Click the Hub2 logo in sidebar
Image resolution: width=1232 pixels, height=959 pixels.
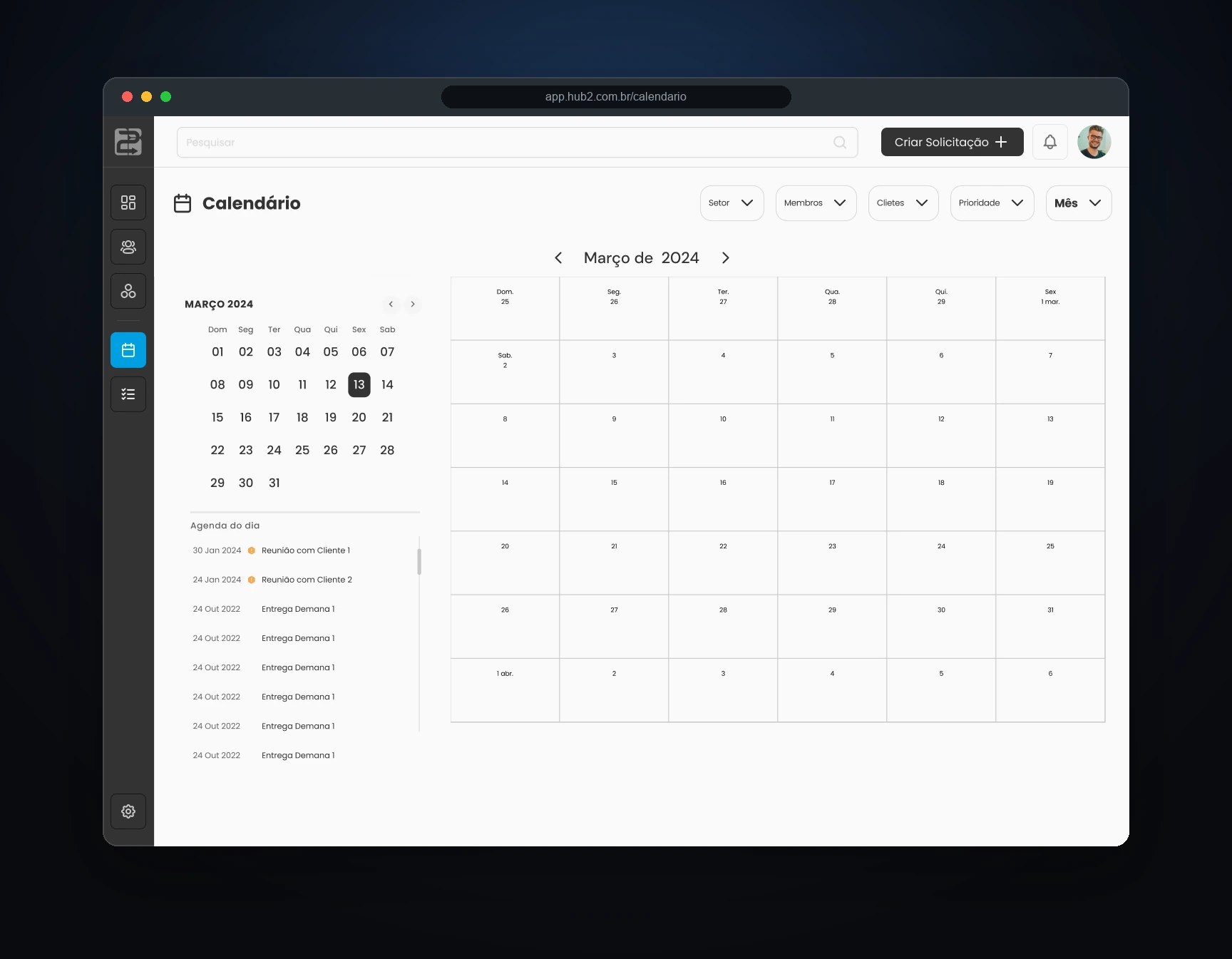click(x=128, y=142)
